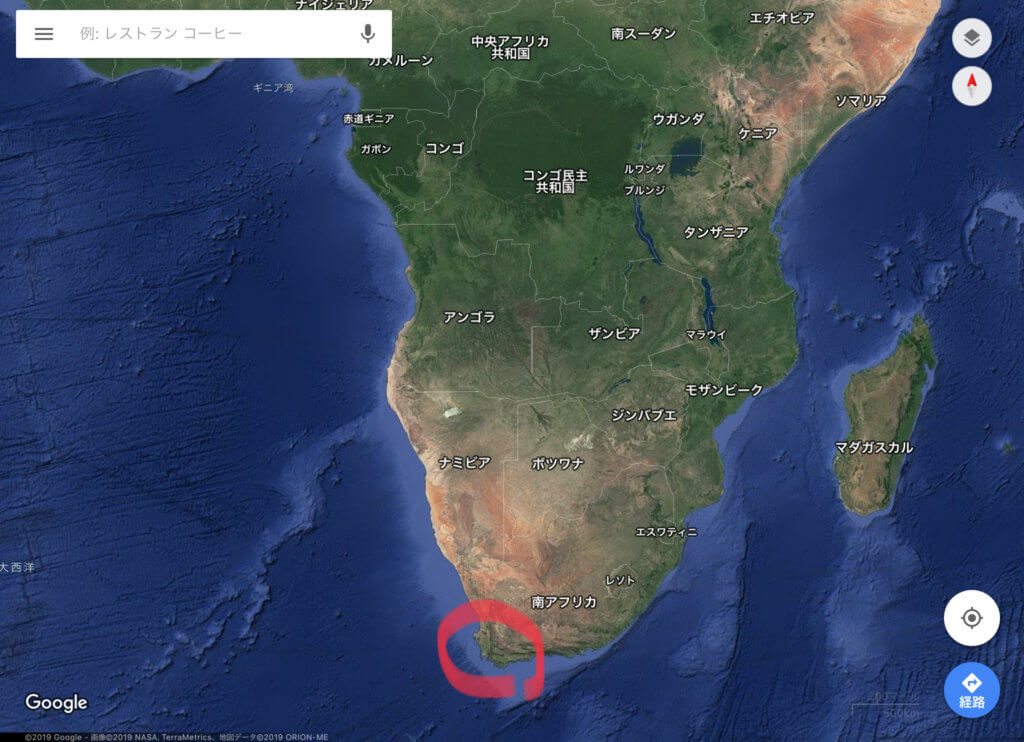The image size is (1024, 742).
Task: Tap the red compass north icon
Action: (972, 86)
